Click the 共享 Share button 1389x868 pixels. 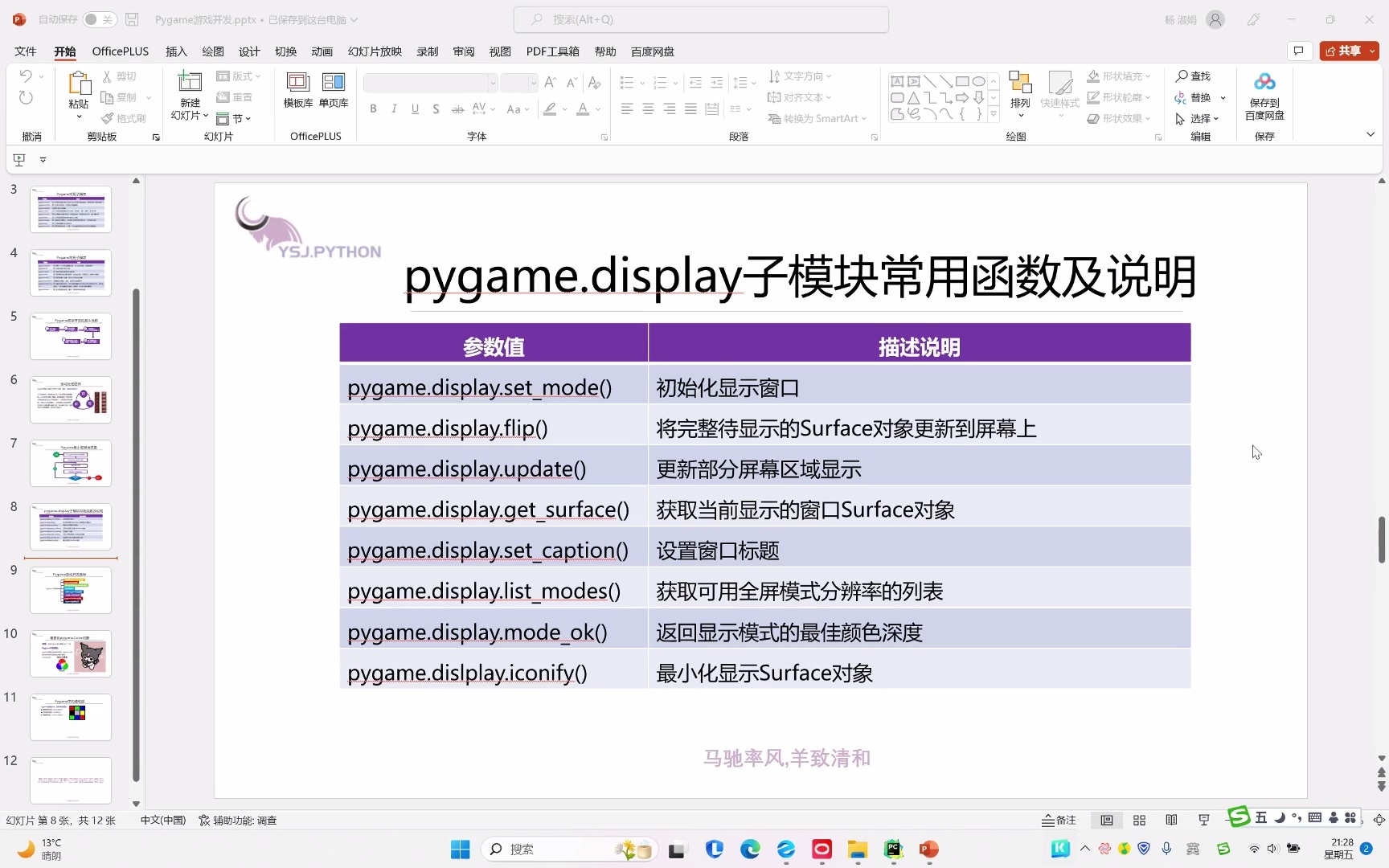1347,50
